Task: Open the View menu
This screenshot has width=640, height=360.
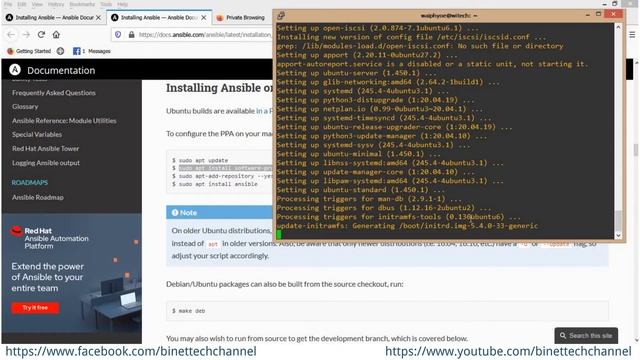Action: pyautogui.click(x=37, y=4)
